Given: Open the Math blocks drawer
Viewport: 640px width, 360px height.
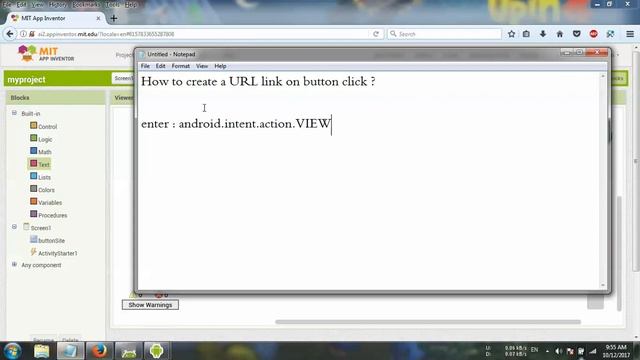Looking at the screenshot, I should point(40,151).
